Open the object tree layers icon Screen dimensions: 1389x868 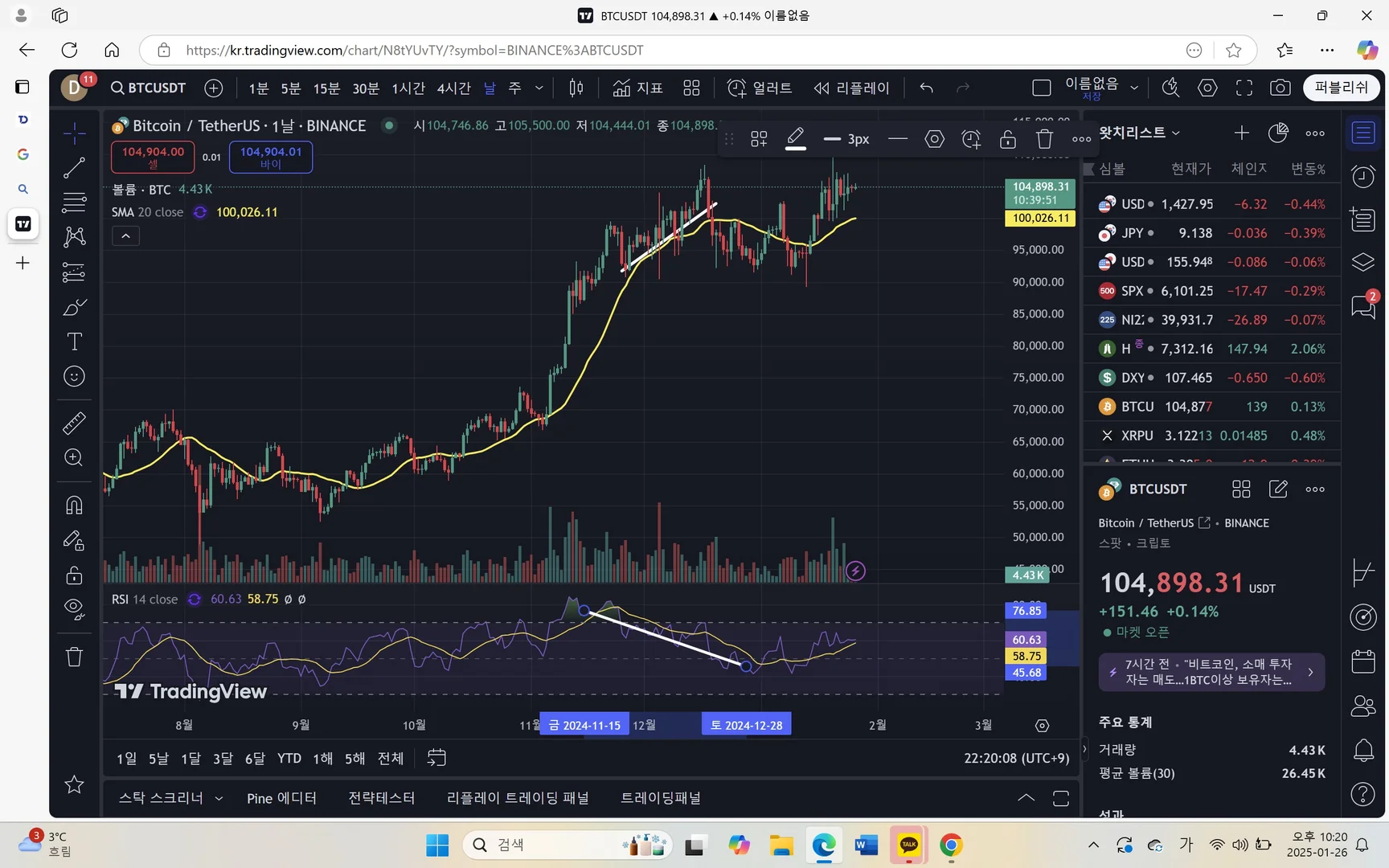pos(1363,262)
